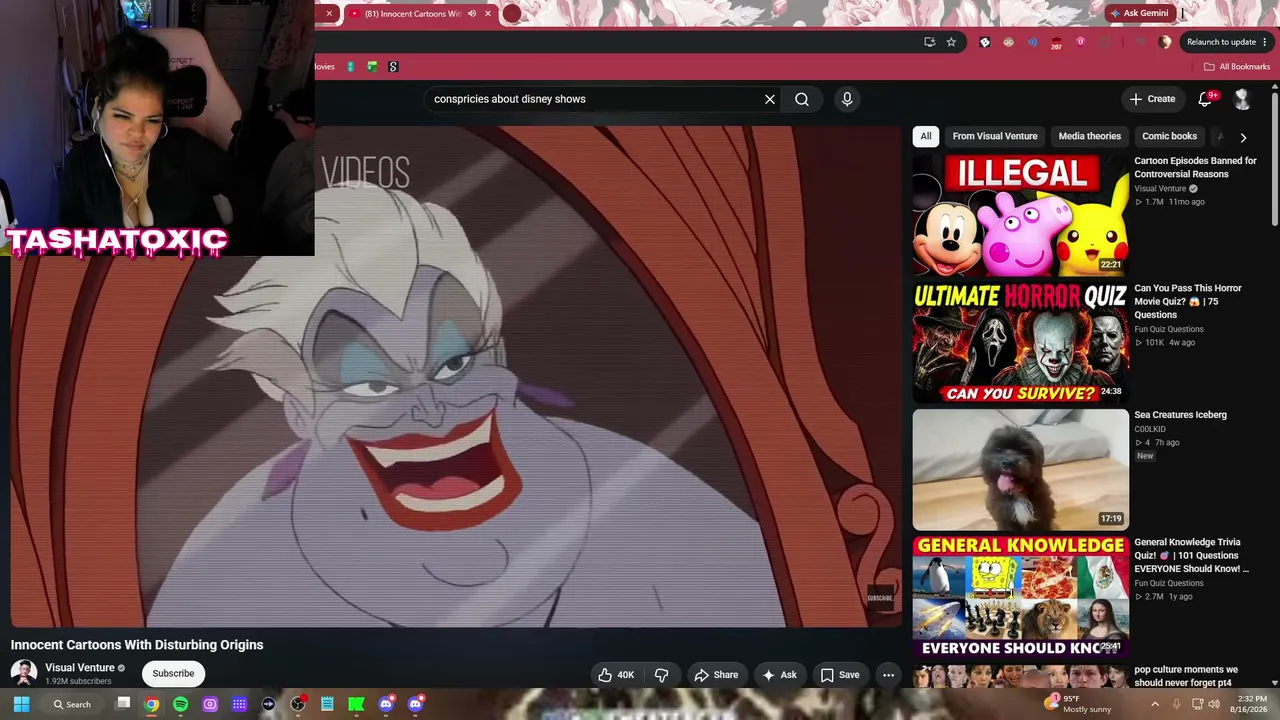Open the YouTube account avatar menu
The image size is (1280, 720).
(1242, 99)
